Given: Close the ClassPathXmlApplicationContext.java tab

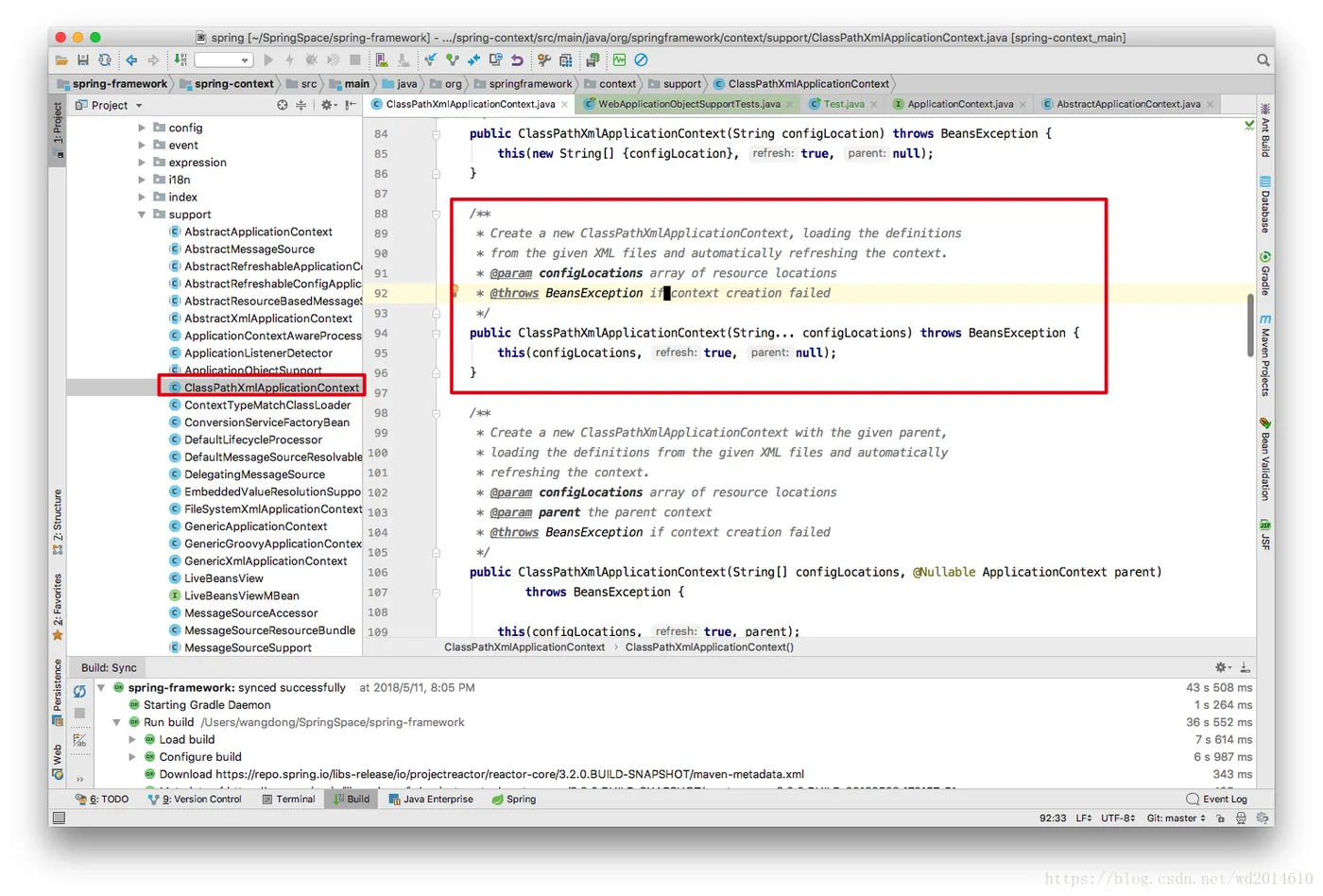Looking at the screenshot, I should coord(565,105).
